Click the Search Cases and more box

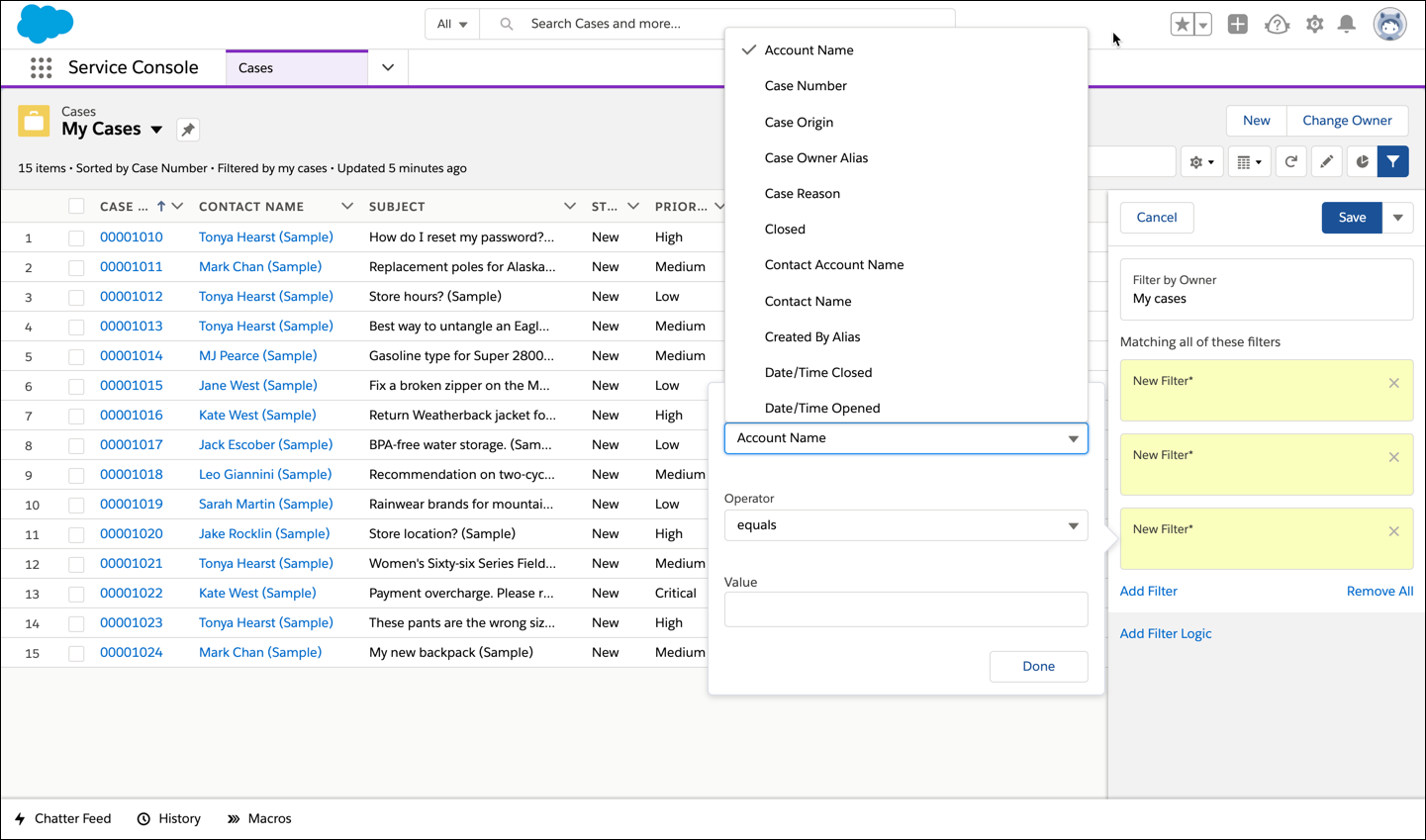[x=717, y=24]
